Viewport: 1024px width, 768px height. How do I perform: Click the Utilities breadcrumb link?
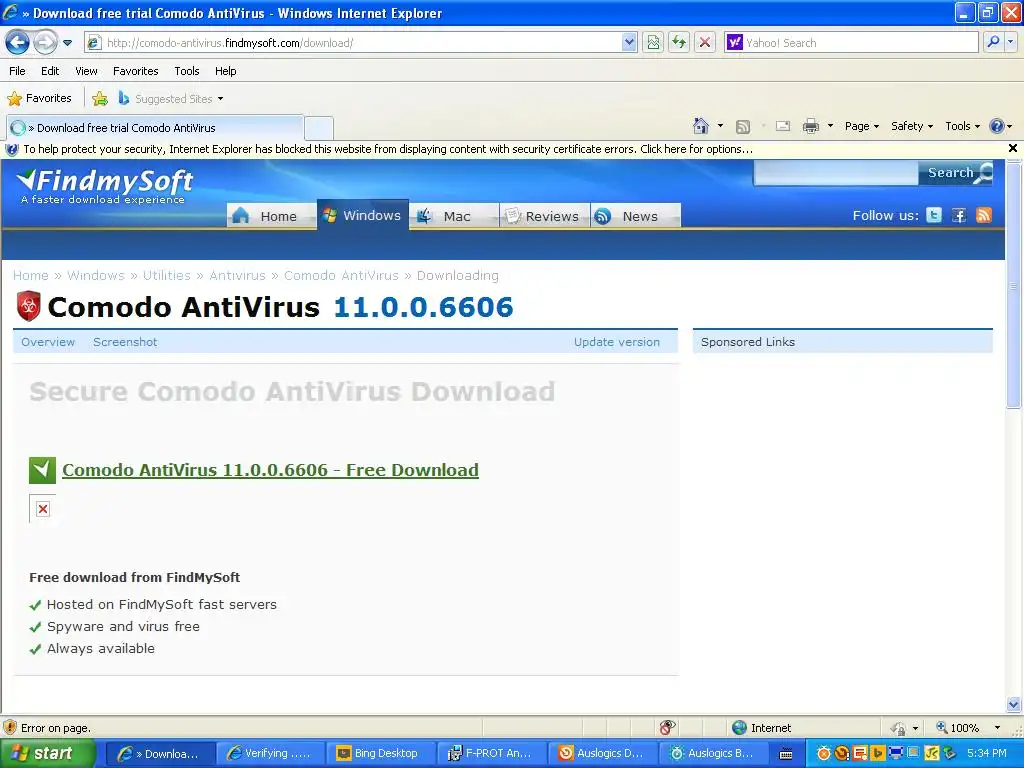(x=167, y=275)
